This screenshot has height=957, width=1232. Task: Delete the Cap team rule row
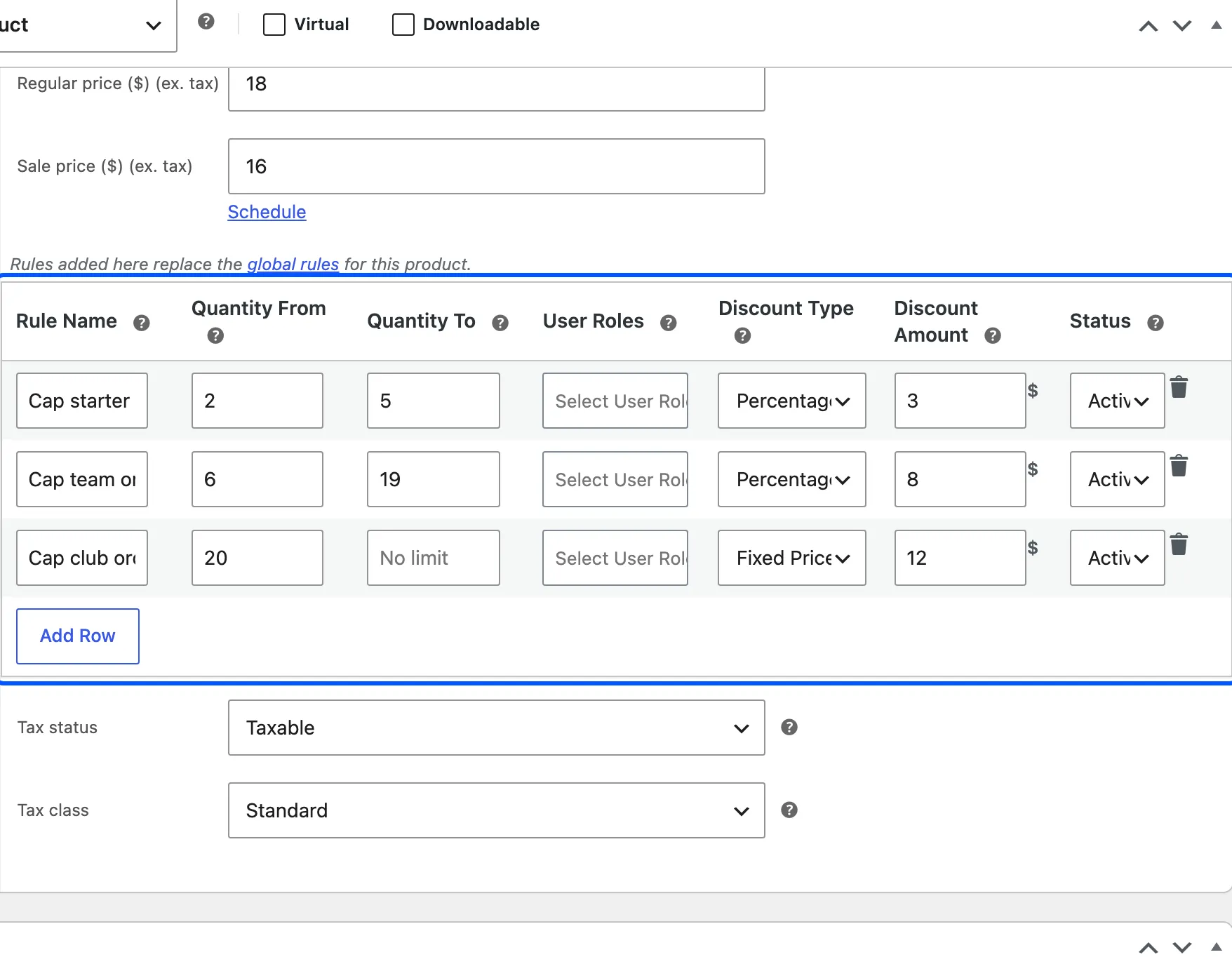coord(1179,465)
